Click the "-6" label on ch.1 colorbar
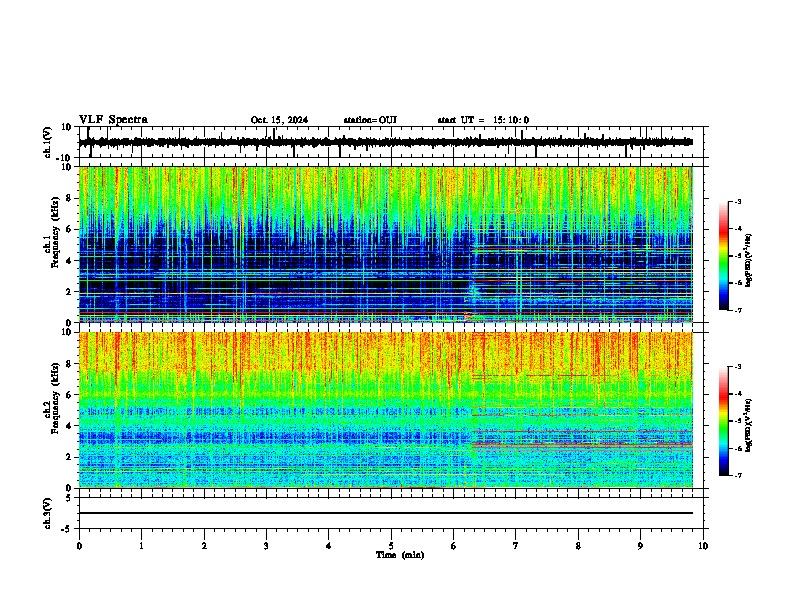 coord(738,283)
